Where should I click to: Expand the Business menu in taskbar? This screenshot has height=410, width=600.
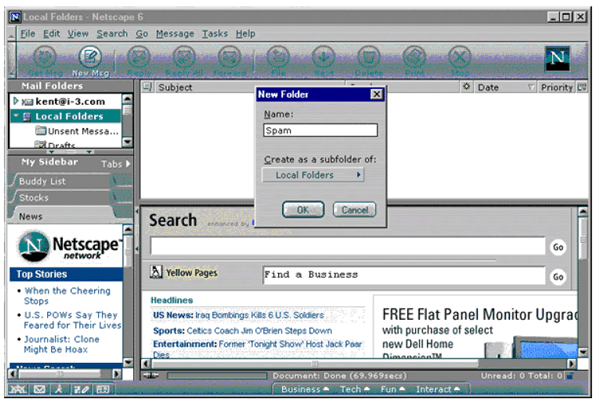(305, 389)
